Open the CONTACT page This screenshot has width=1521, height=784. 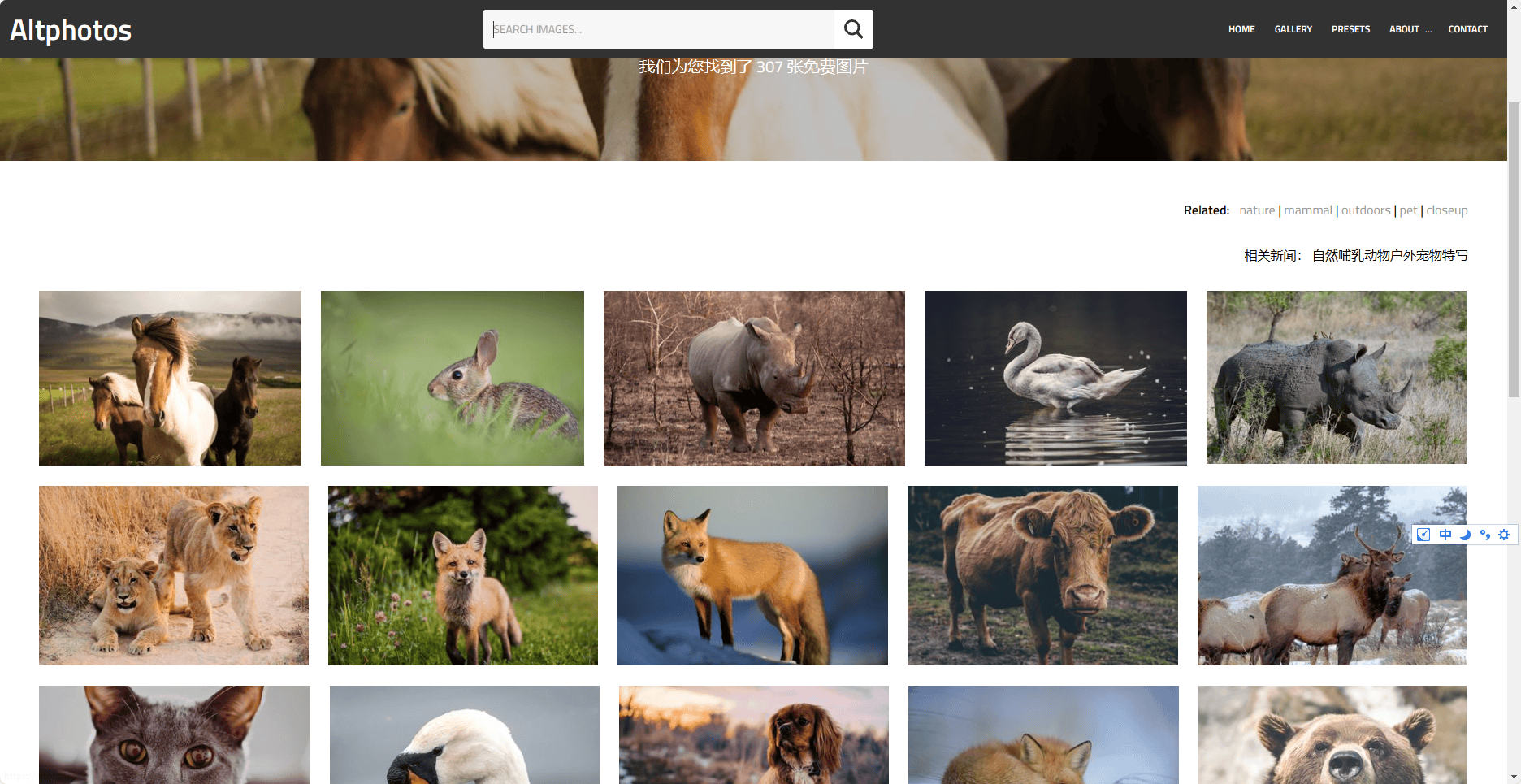coord(1467,29)
